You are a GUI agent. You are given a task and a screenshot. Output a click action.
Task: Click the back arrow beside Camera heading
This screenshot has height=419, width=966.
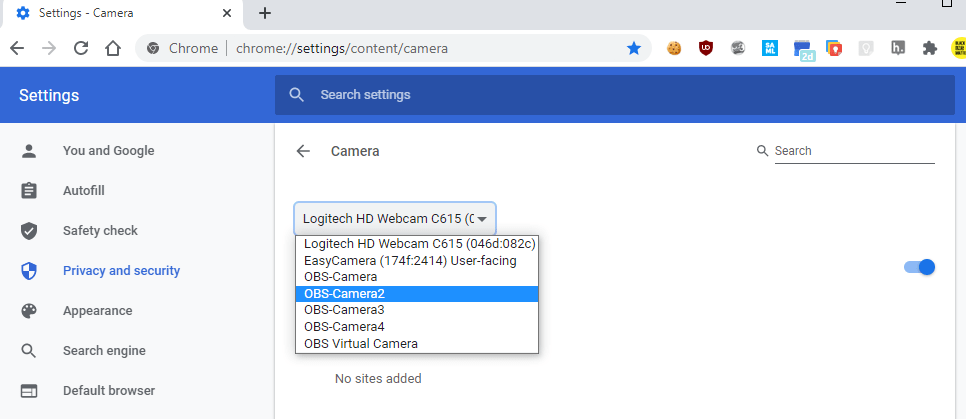pyautogui.click(x=303, y=151)
